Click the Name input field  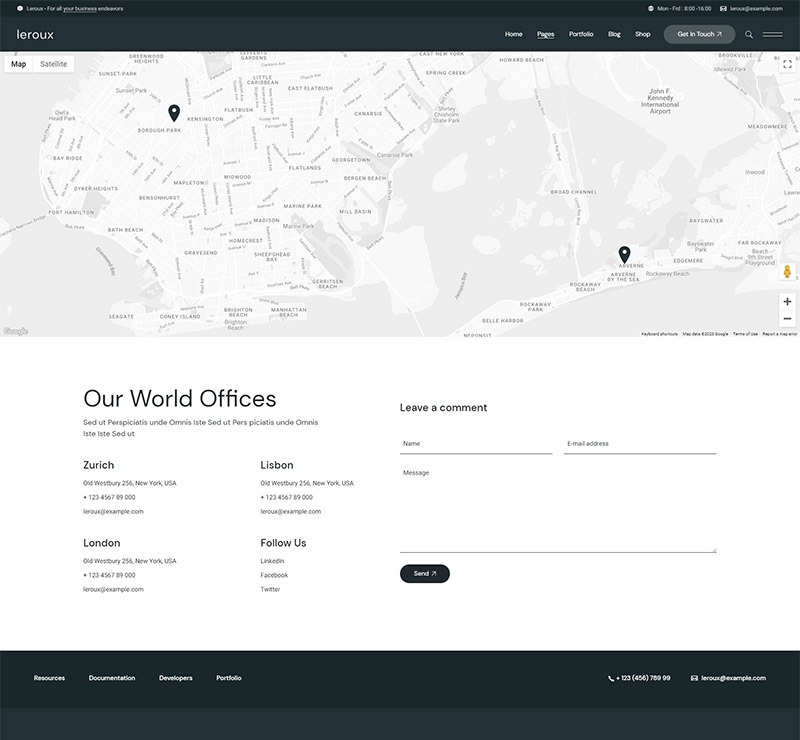pyautogui.click(x=476, y=443)
